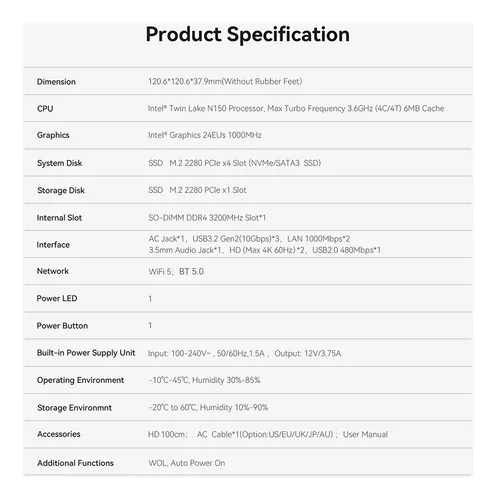Click the Intel Twin Lake N150 processor text

click(x=205, y=108)
